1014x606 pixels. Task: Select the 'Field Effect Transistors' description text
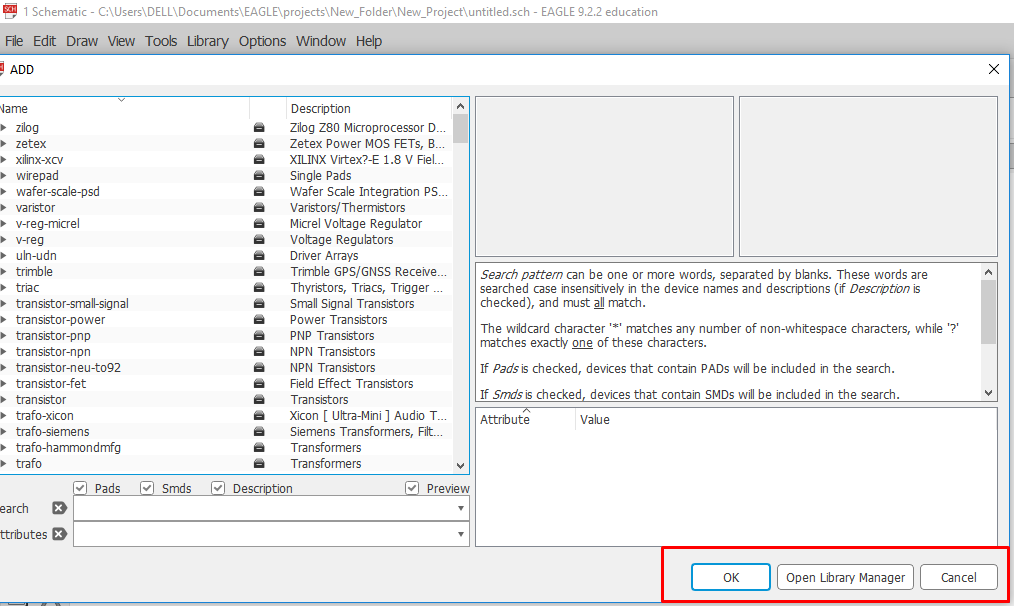pos(351,384)
